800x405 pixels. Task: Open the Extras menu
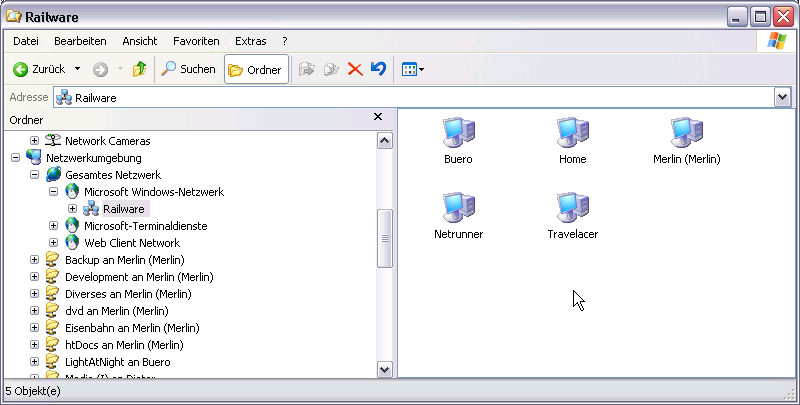[251, 41]
